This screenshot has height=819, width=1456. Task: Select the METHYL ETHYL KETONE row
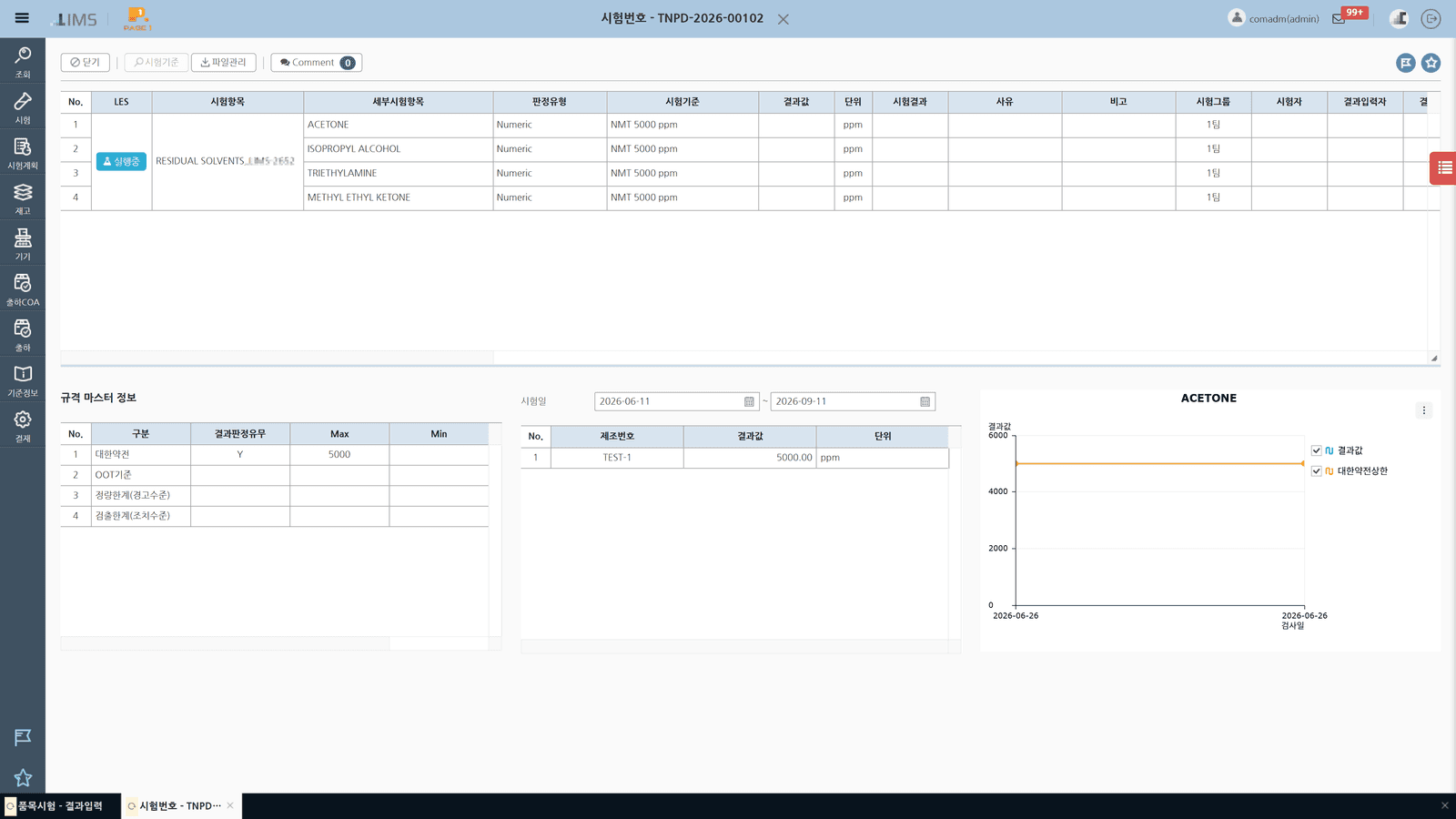398,197
